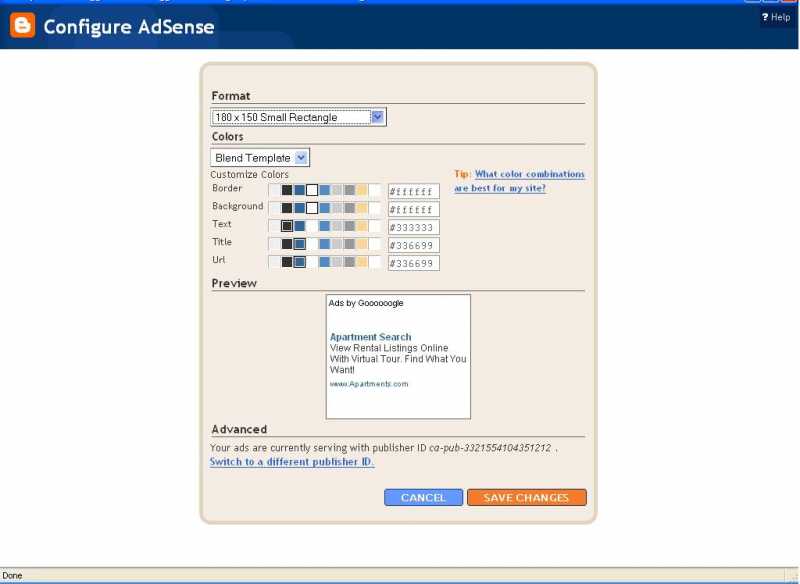
Task: Click the Format dropdown arrow
Action: pyautogui.click(x=378, y=116)
